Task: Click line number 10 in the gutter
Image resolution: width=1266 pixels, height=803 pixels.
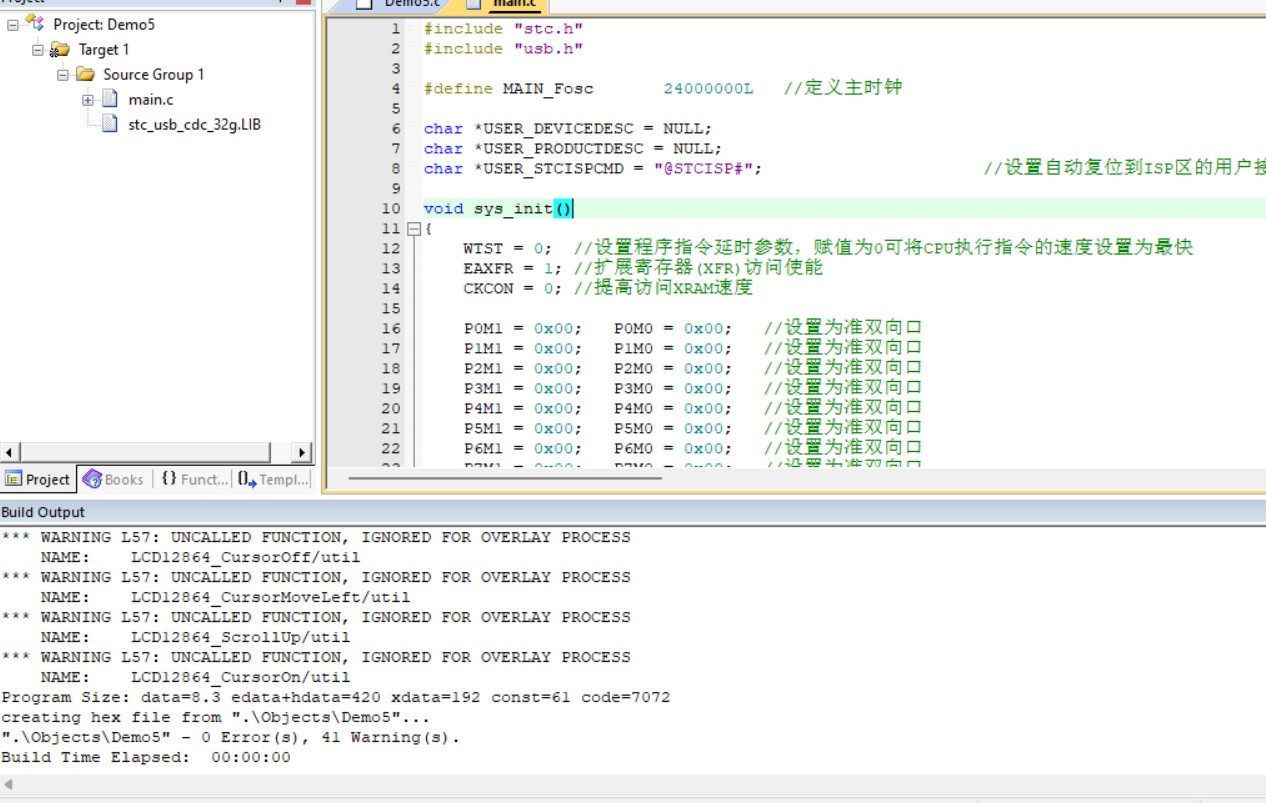Action: (391, 209)
